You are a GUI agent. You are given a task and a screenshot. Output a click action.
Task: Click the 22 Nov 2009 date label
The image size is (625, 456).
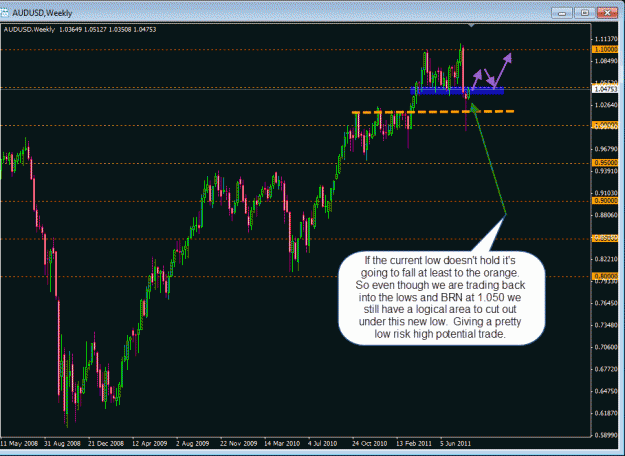238,443
